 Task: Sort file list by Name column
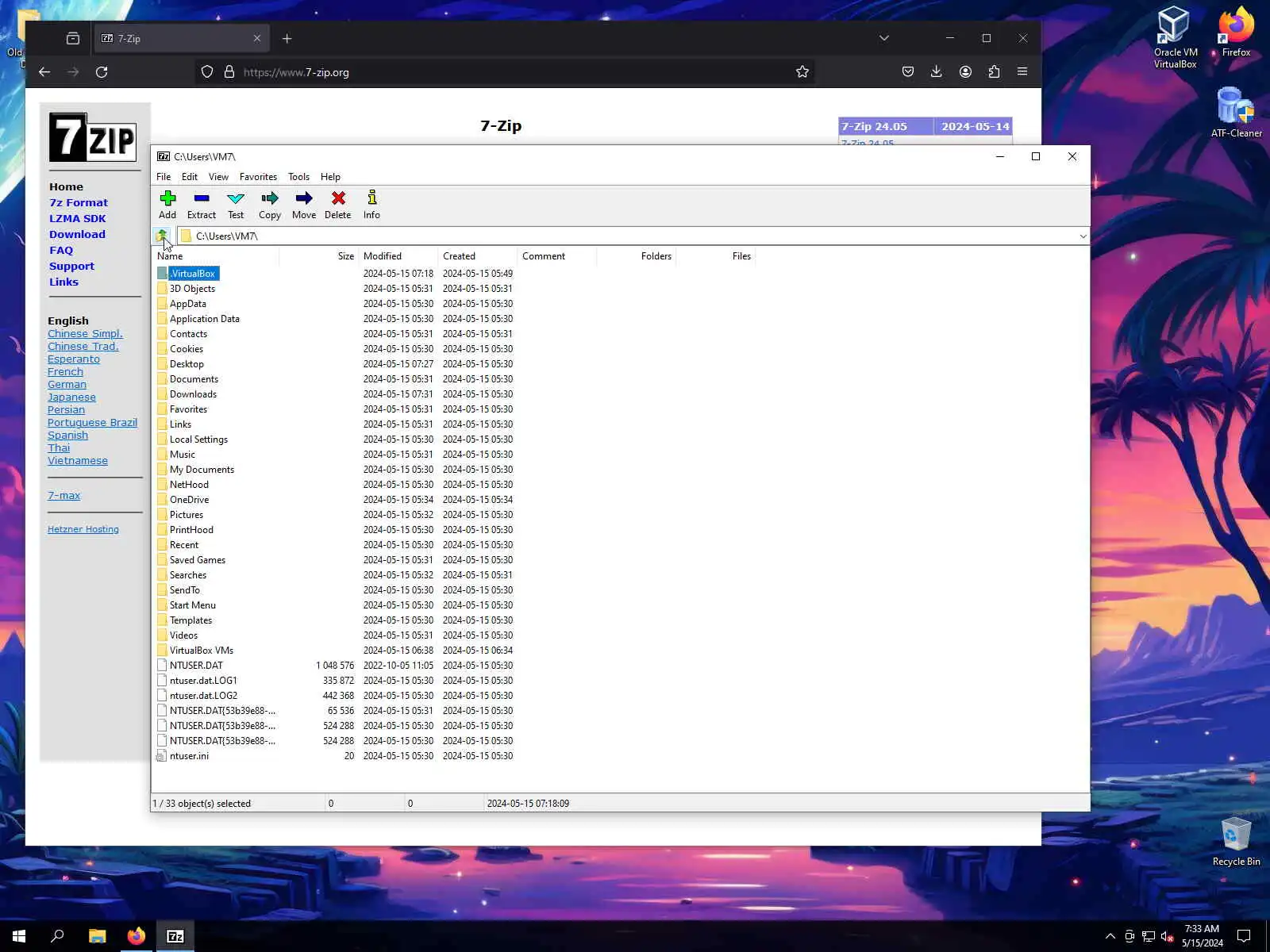(215, 256)
